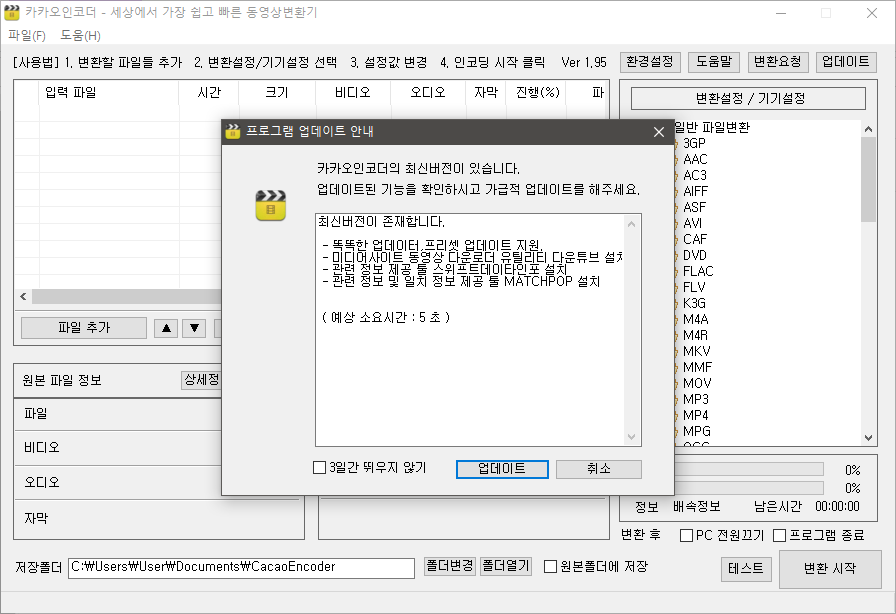Click the format list scroll-down arrow

tap(869, 438)
